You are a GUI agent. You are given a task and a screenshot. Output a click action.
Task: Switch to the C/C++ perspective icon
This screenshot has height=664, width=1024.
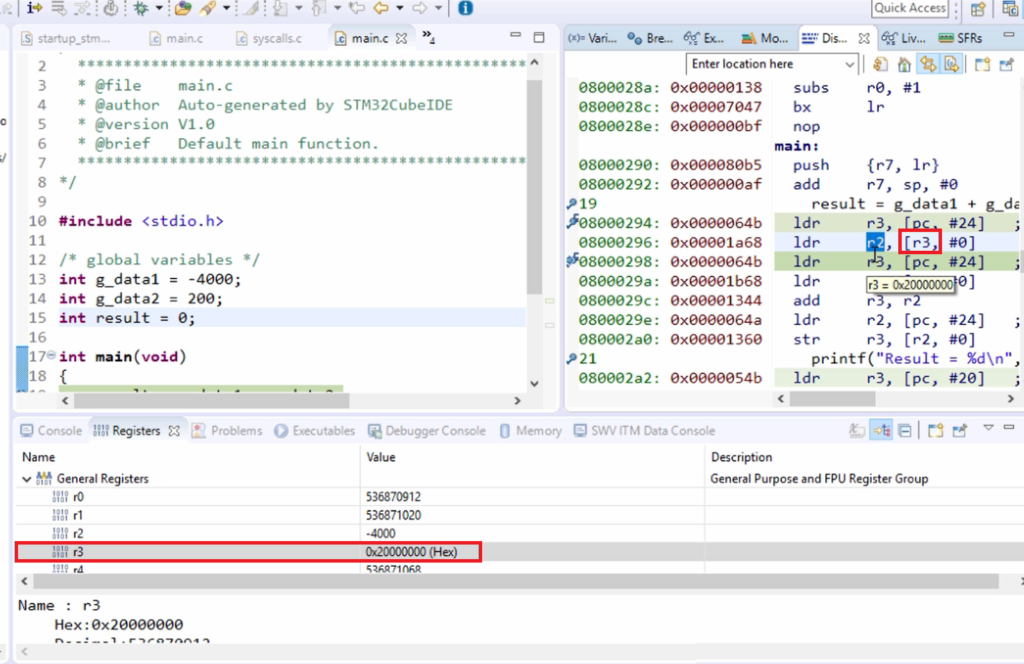tap(1010, 8)
